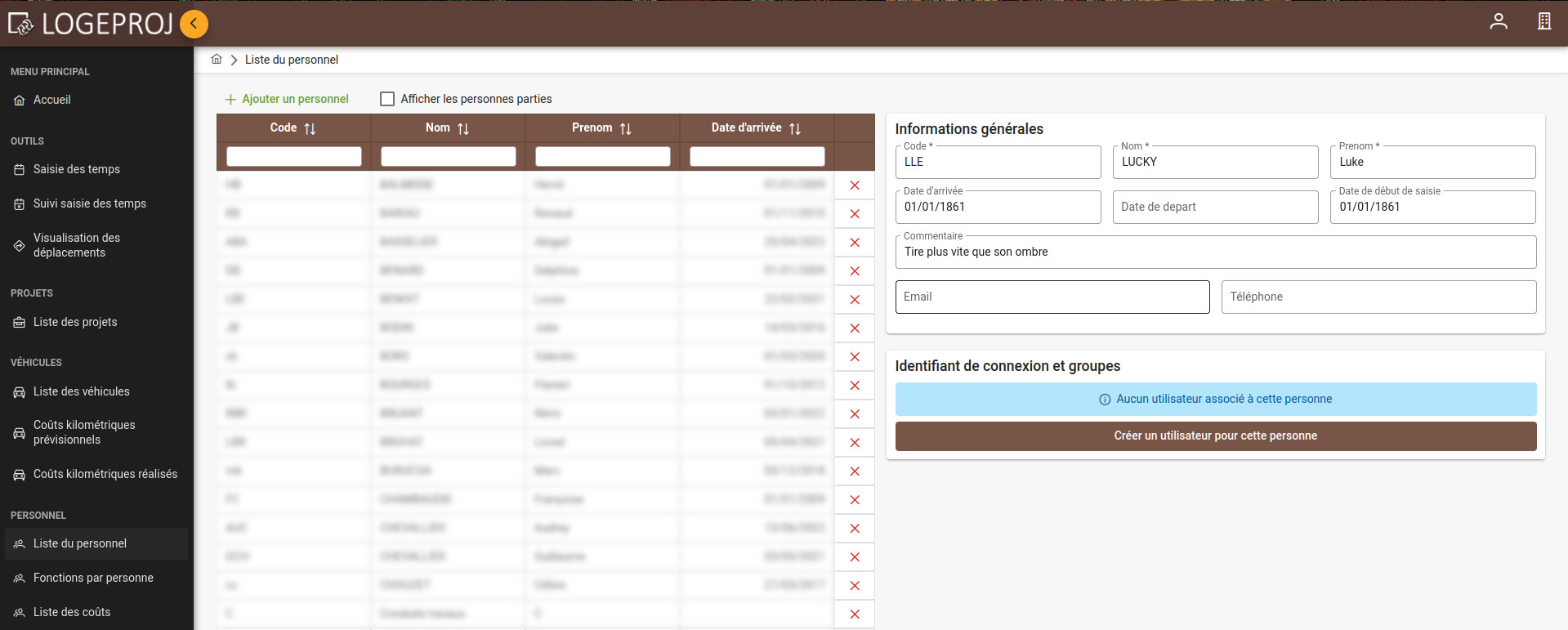
Task: Click the building icon in the top bar
Action: 1543,22
